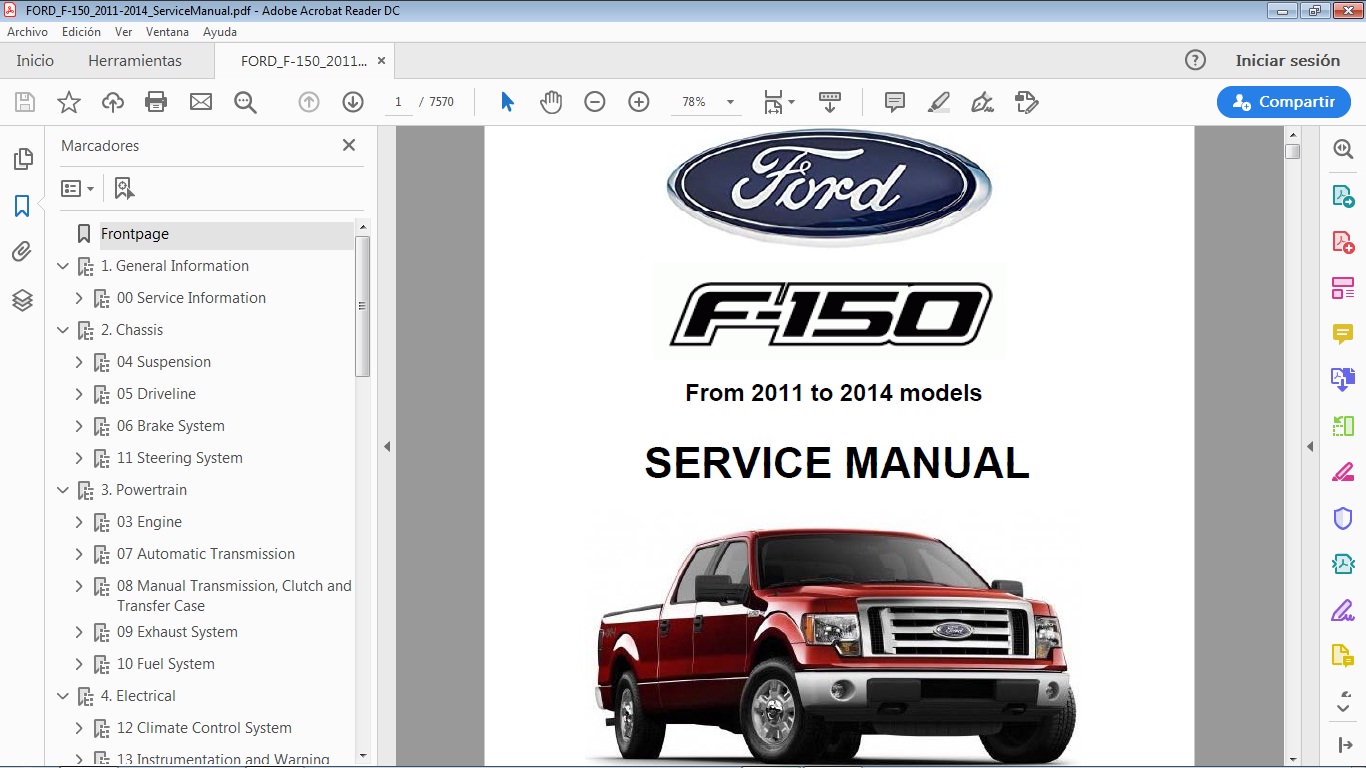Screen dimensions: 1366x768
Task: Click the page number input field
Action: coord(397,101)
